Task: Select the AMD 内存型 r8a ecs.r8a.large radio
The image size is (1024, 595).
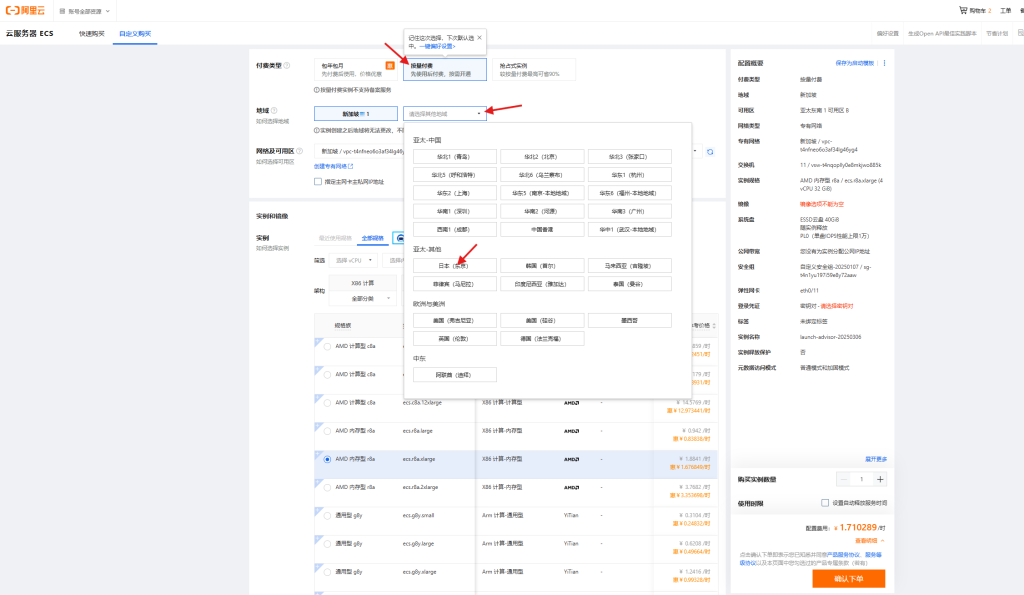Action: pyautogui.click(x=327, y=431)
